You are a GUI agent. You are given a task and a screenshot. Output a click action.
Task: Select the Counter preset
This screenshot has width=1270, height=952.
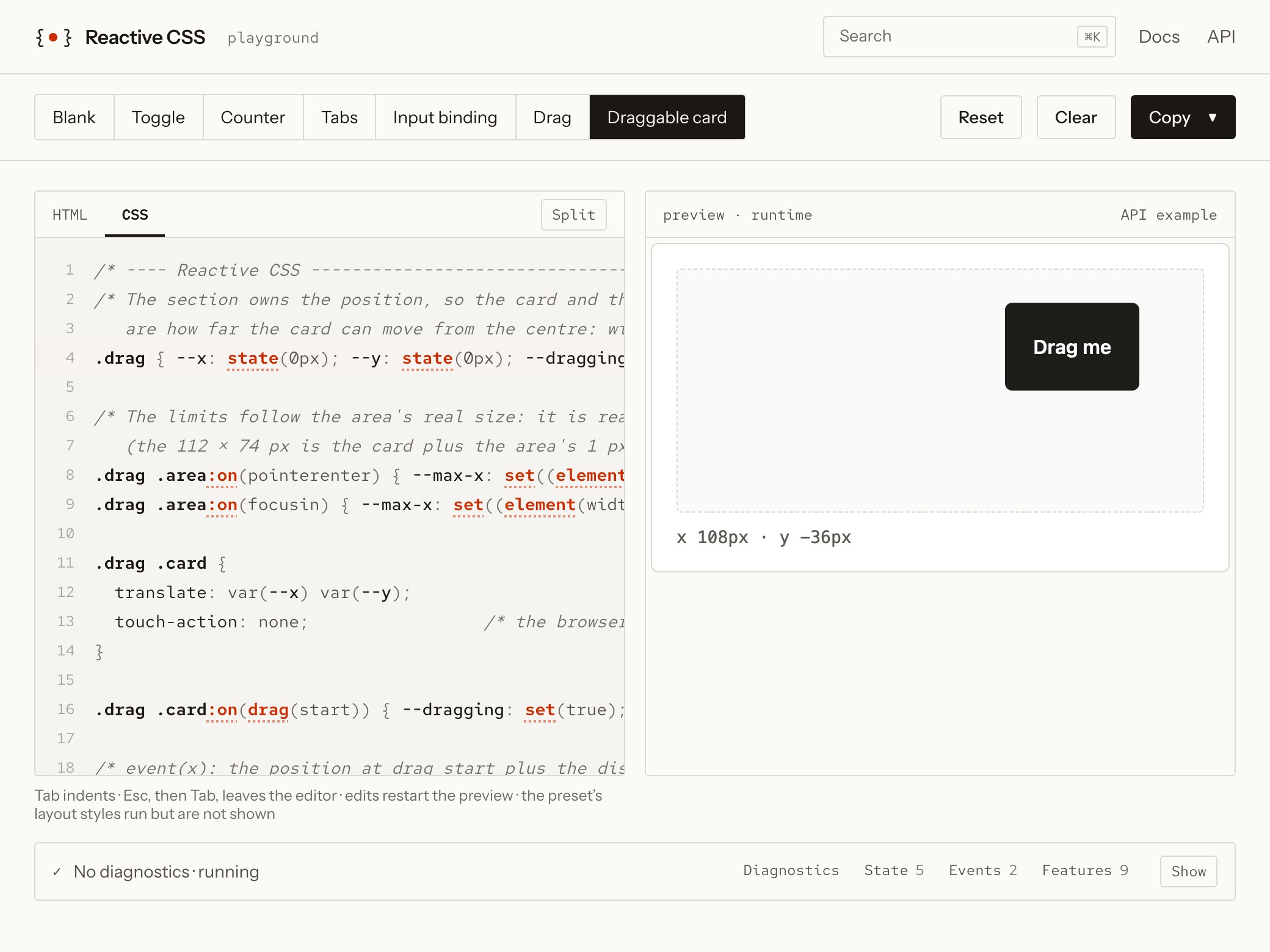tap(253, 117)
